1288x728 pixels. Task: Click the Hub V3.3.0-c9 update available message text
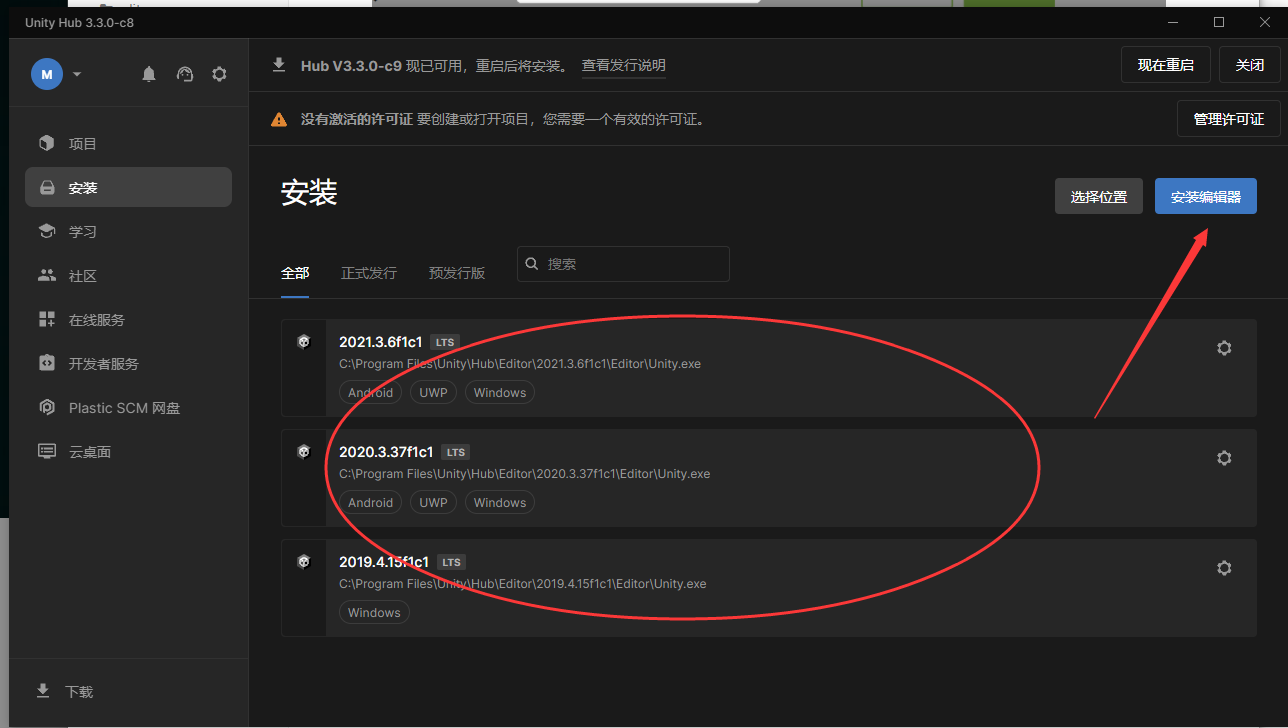coord(435,65)
